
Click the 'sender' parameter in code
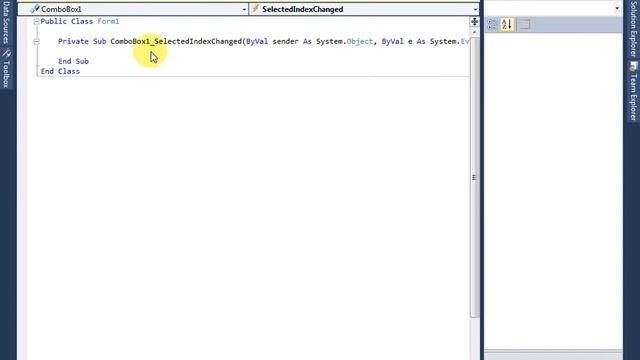click(285, 41)
